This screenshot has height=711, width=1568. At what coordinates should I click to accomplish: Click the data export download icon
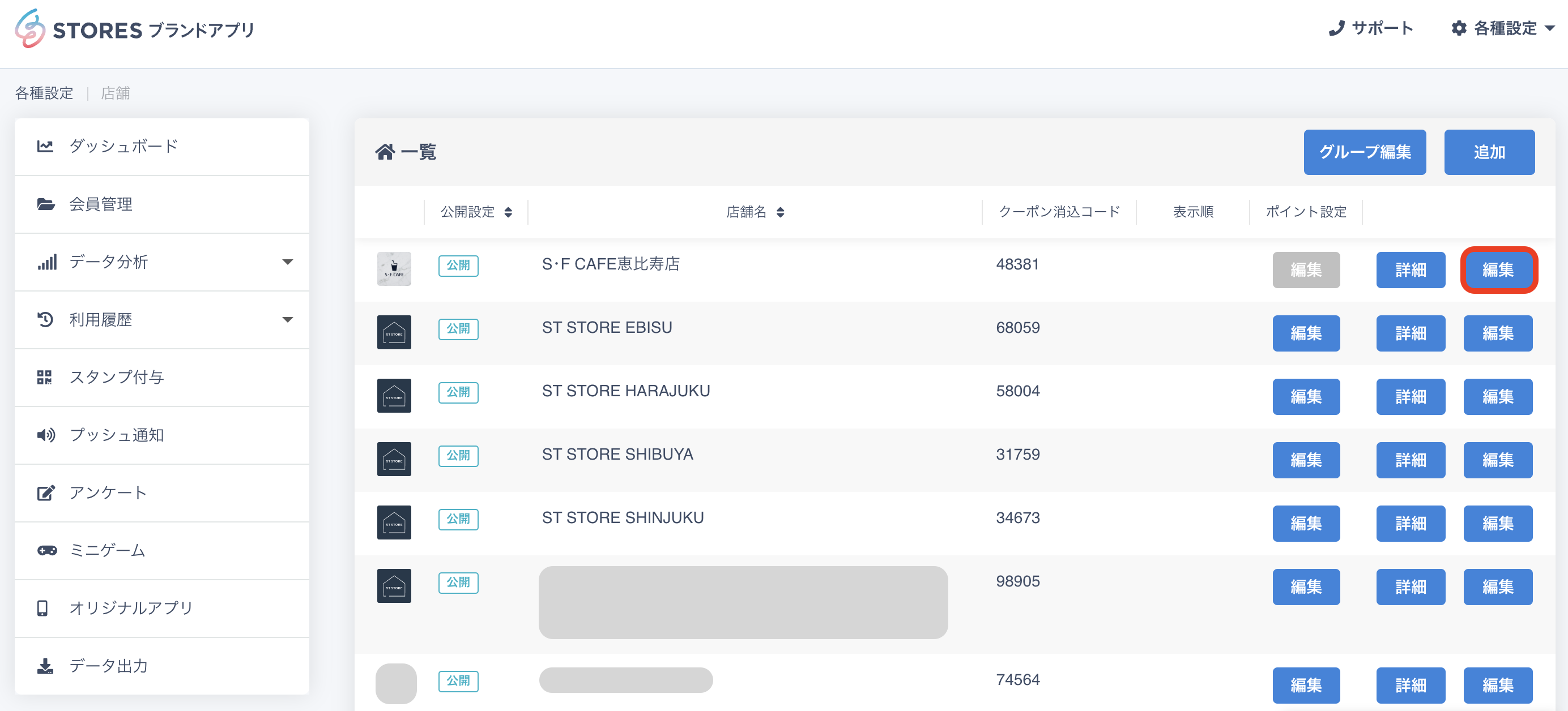point(45,666)
